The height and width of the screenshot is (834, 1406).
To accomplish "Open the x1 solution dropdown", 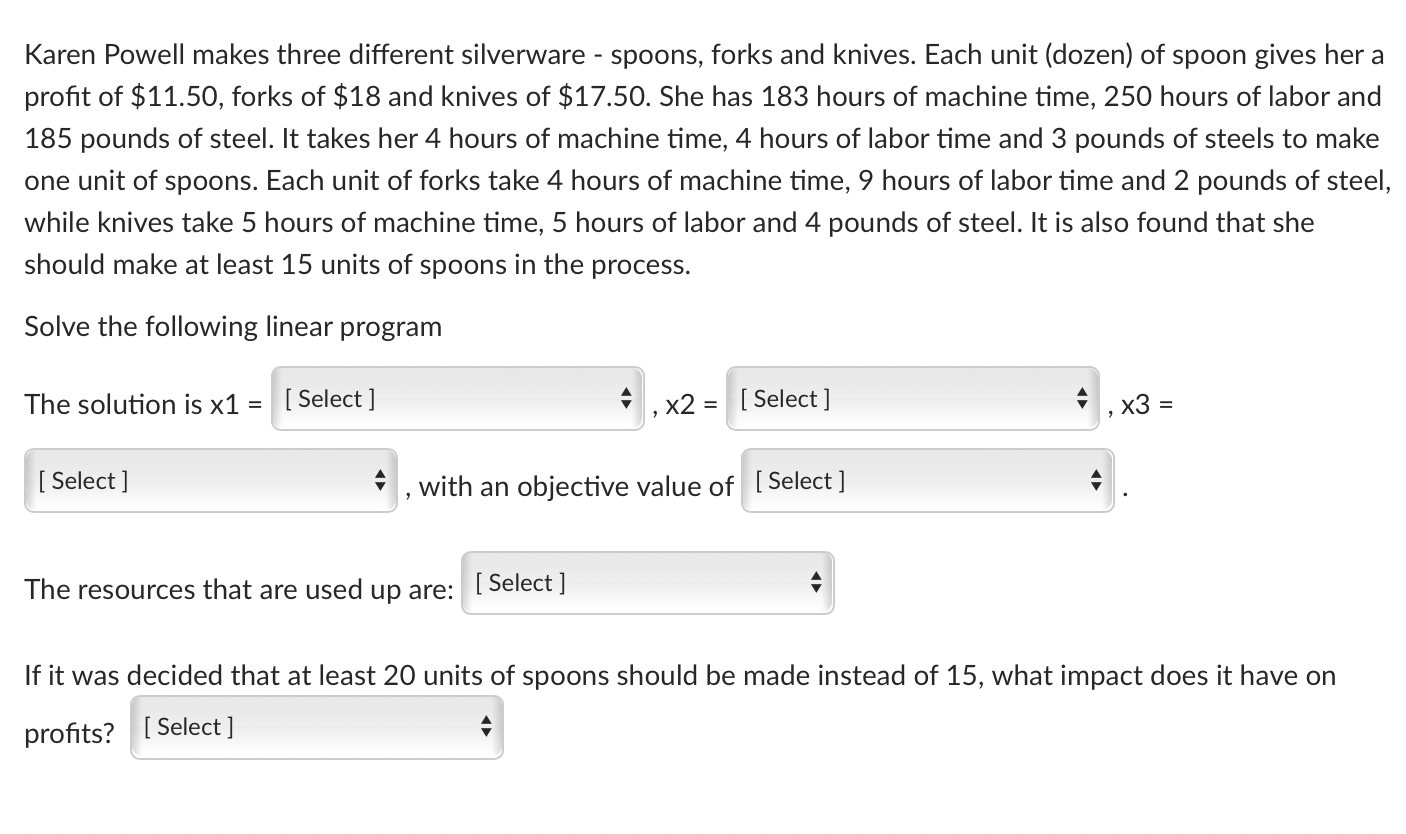I will tap(455, 399).
